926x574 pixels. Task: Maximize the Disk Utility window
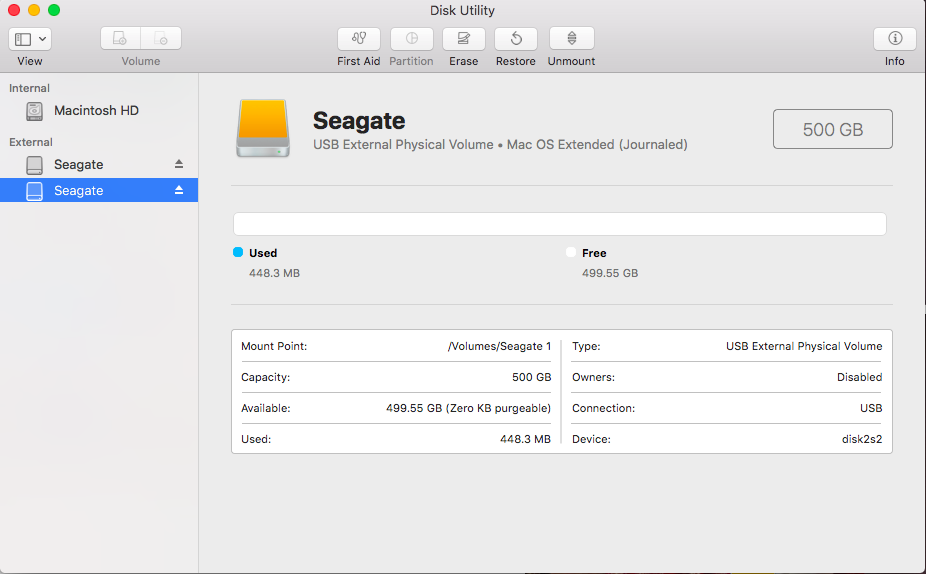tap(54, 10)
